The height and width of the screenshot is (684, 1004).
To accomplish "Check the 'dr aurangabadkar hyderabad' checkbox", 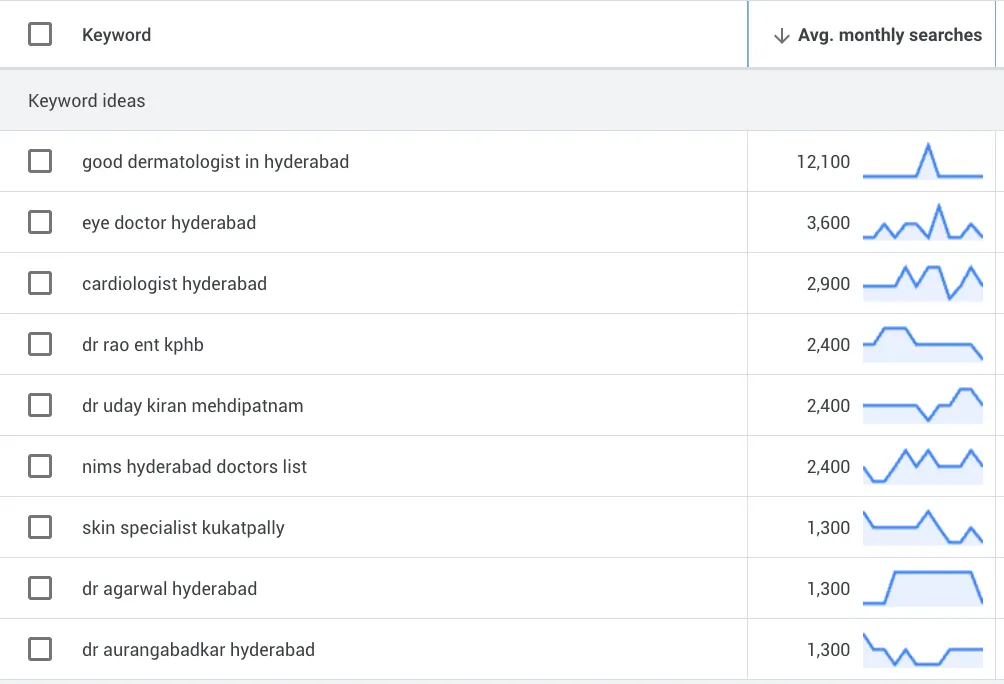I will 40,649.
